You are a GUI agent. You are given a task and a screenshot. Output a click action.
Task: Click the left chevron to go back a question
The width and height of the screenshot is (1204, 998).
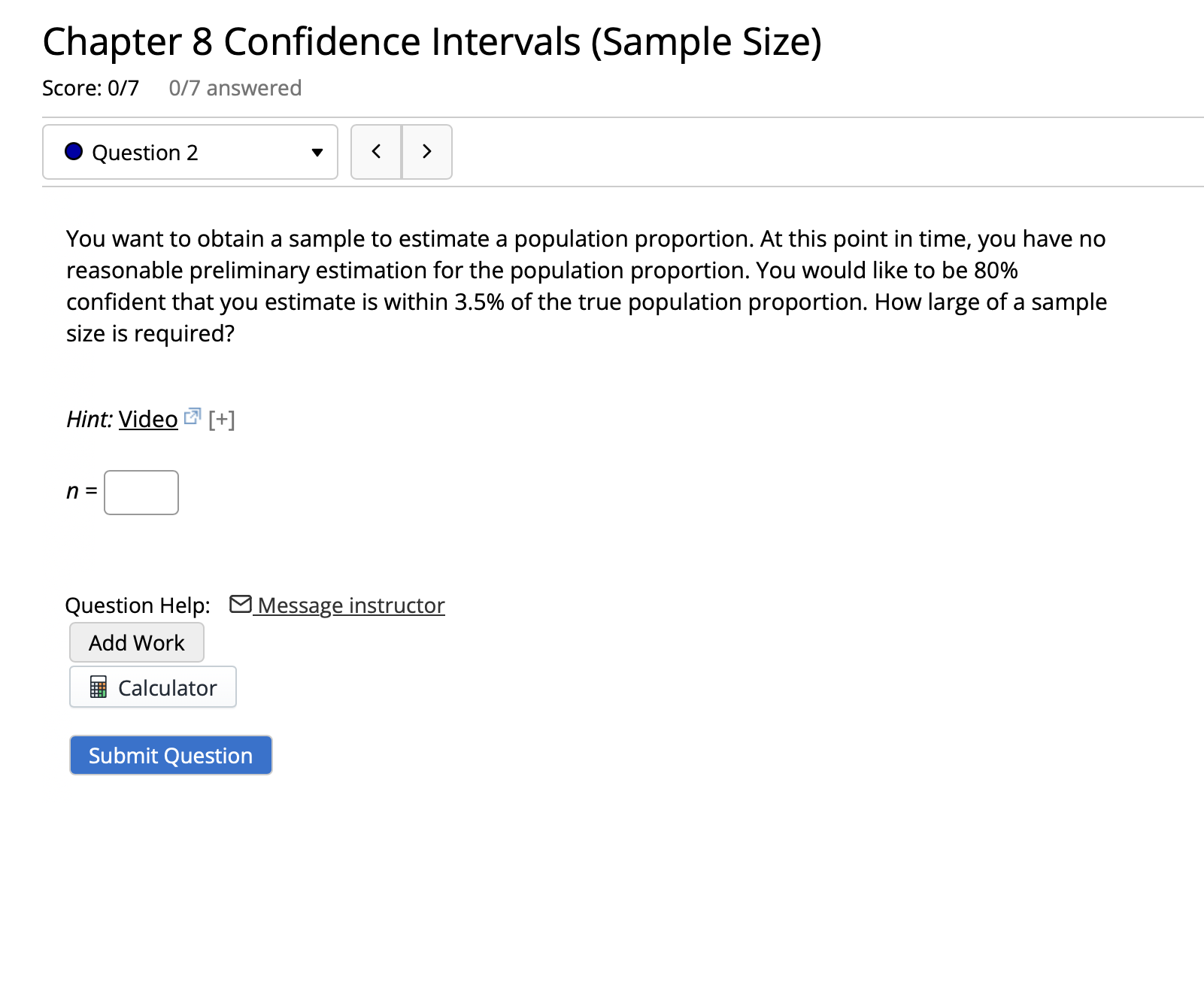pos(376,152)
